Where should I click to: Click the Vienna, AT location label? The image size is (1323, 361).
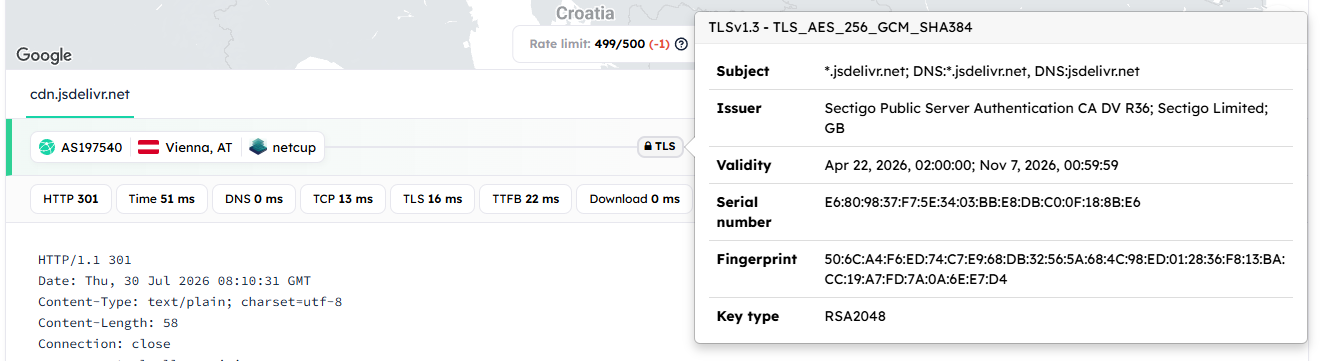[x=198, y=148]
